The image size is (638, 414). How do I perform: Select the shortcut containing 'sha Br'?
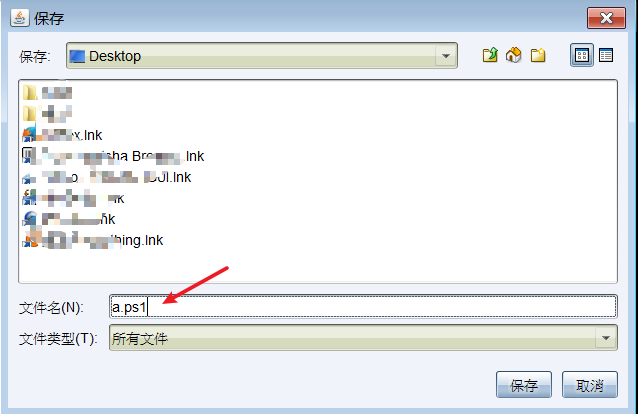(x=113, y=156)
